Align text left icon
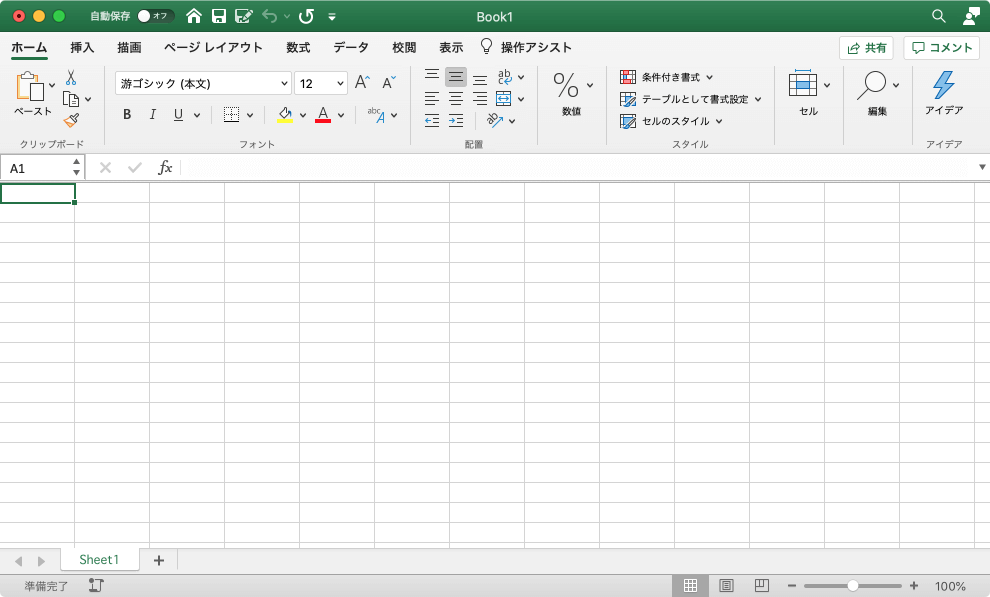 [432, 98]
